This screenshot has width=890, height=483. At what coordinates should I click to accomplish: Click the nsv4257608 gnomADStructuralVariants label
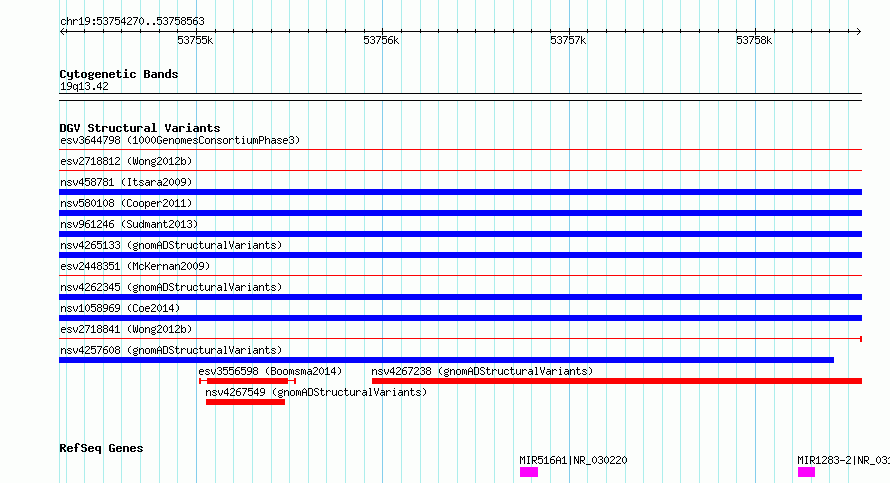click(x=171, y=350)
